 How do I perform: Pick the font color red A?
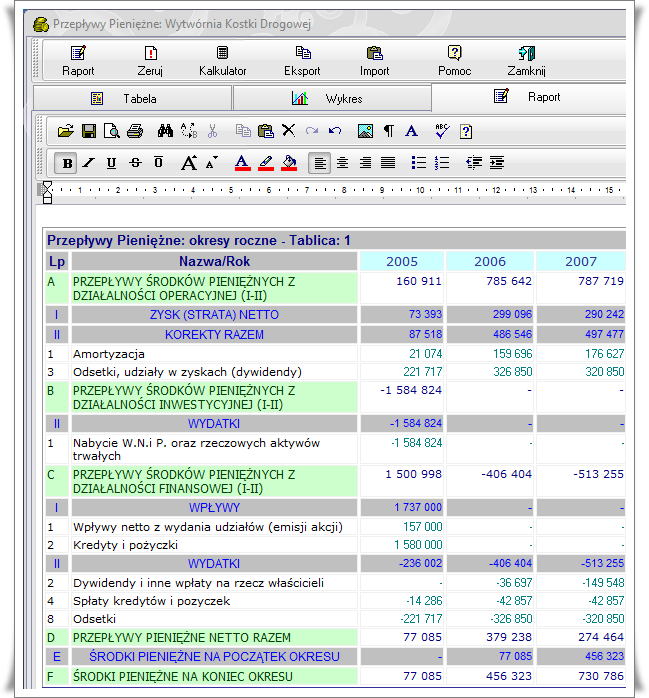click(241, 163)
